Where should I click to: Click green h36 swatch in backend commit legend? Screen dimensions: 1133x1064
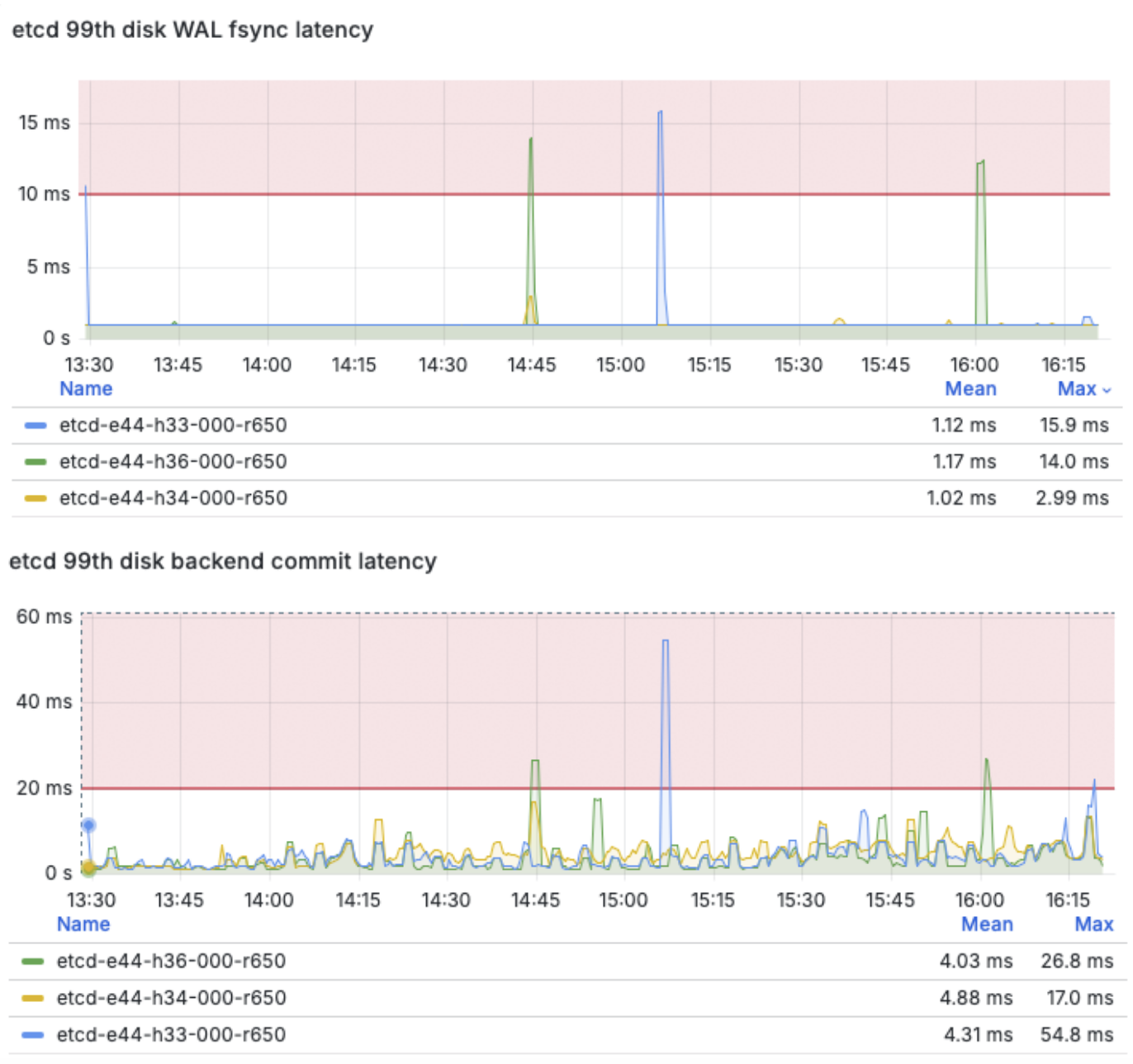point(33,962)
